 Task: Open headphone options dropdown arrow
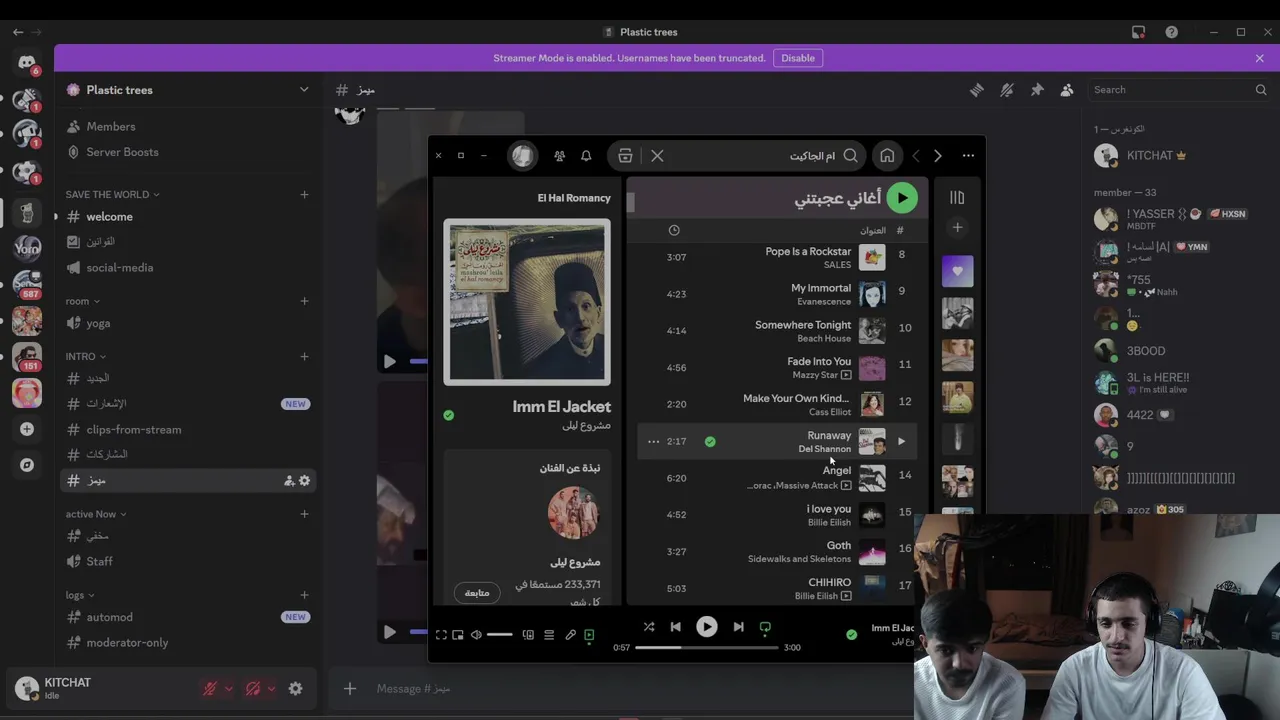271,688
